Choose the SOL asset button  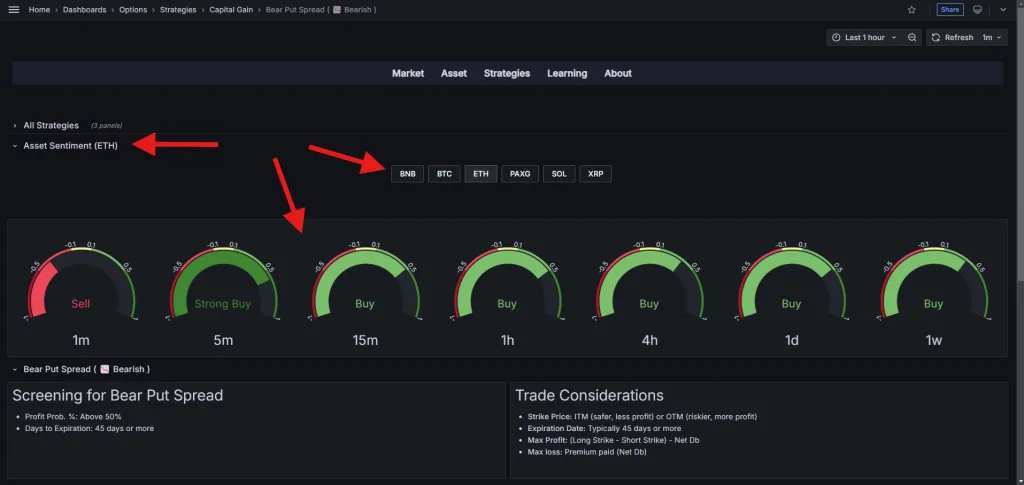coord(559,174)
